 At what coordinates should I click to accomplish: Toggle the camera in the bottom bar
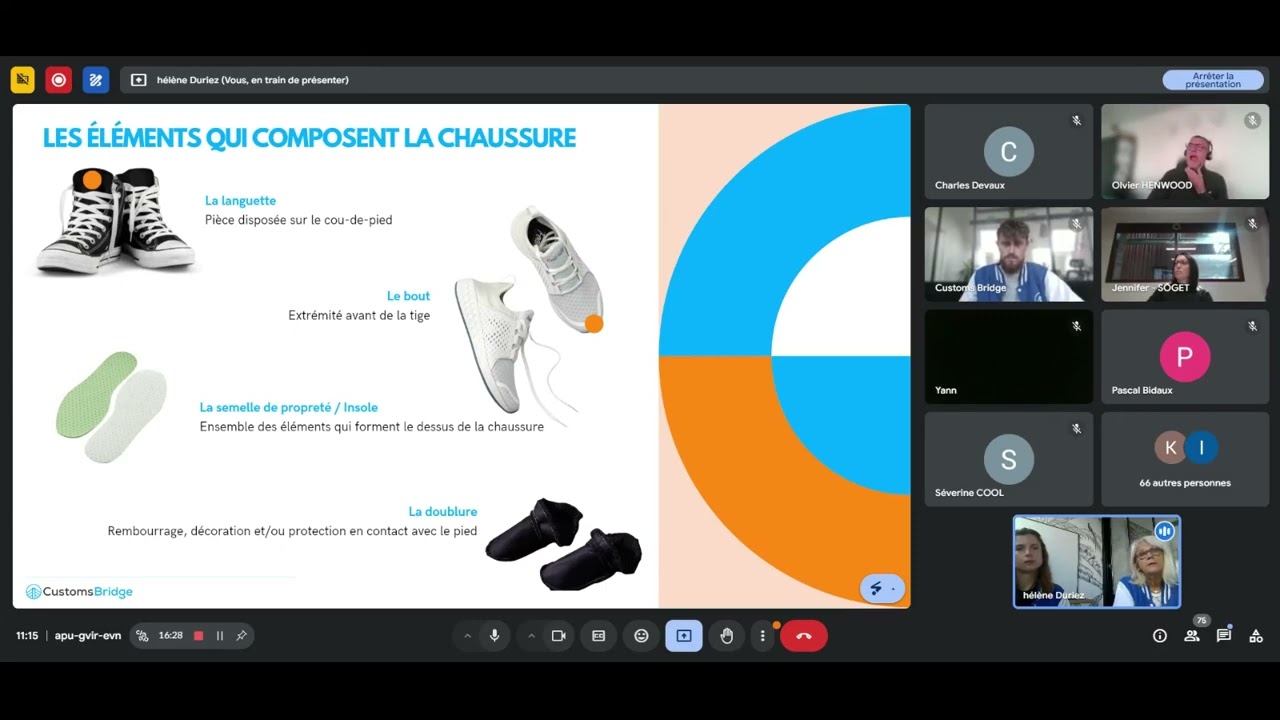point(558,636)
